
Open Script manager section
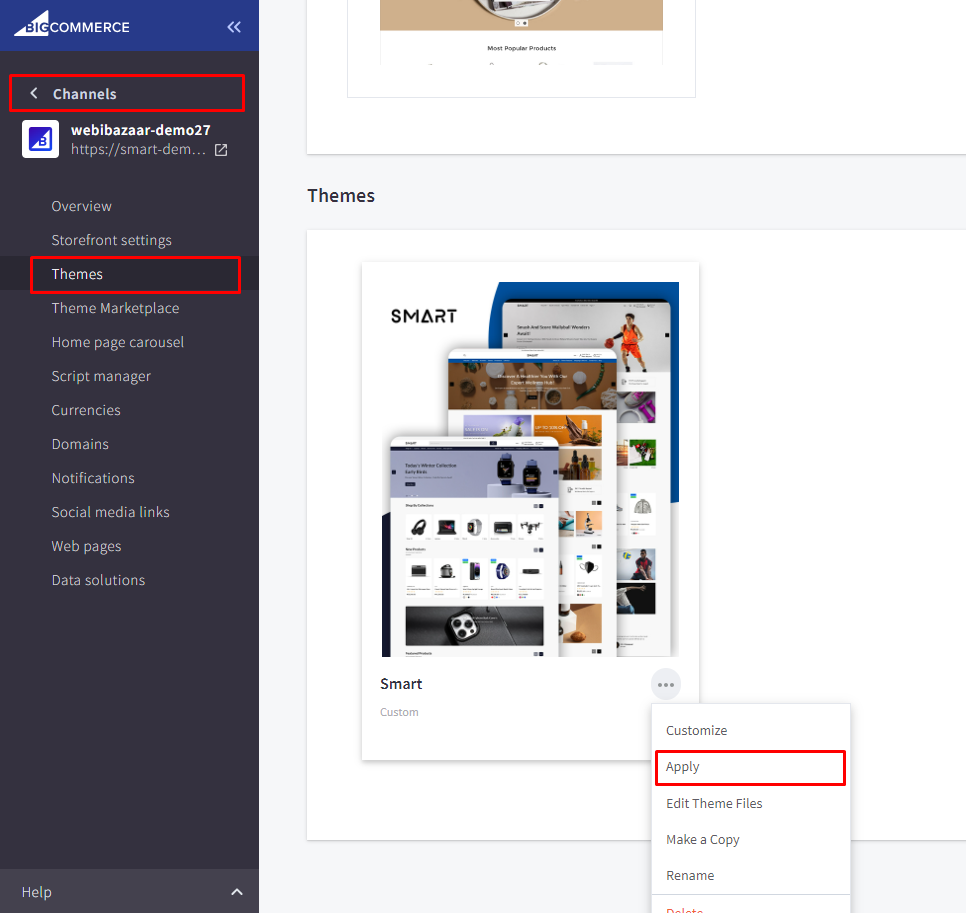pyautogui.click(x=101, y=376)
